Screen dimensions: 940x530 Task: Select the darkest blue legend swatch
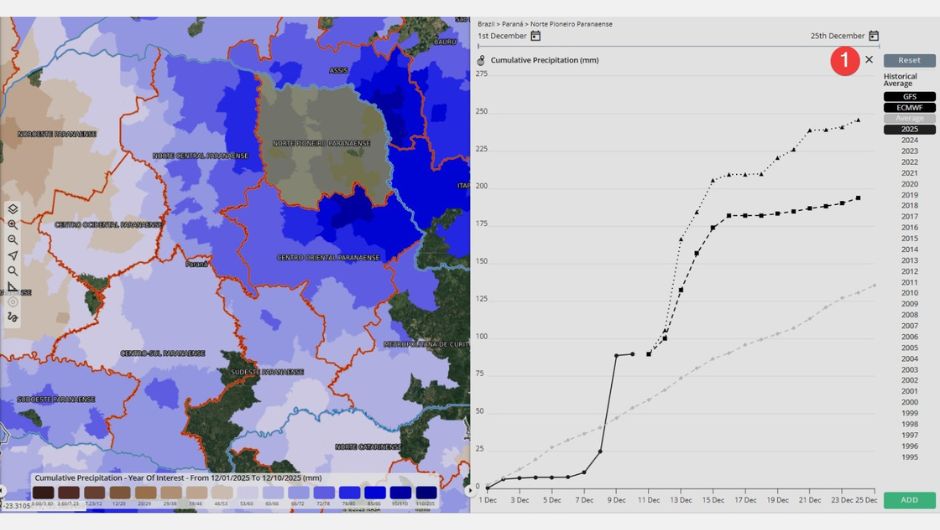click(427, 492)
